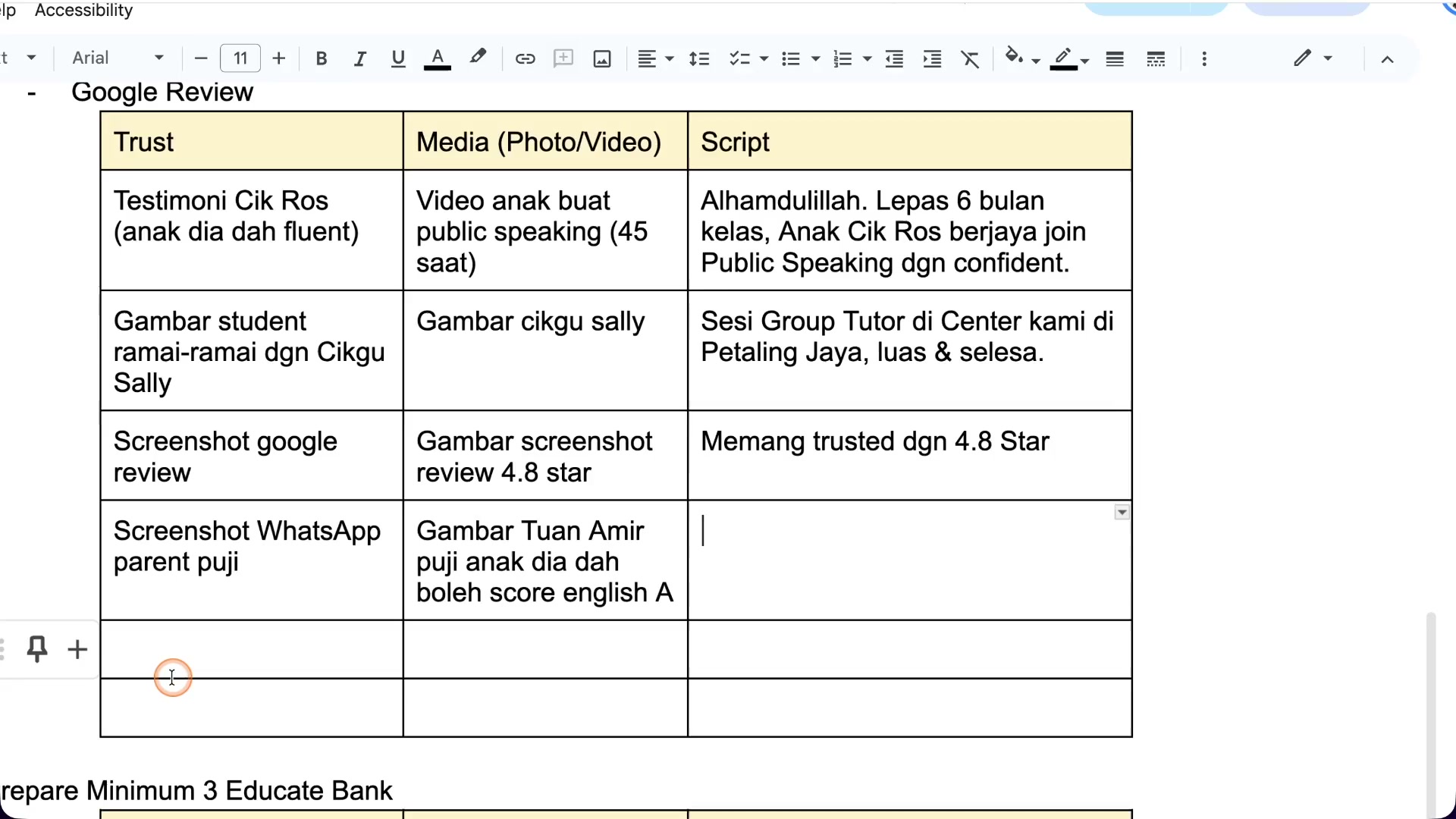
Task: Click the bulleted list icon
Action: point(791,58)
